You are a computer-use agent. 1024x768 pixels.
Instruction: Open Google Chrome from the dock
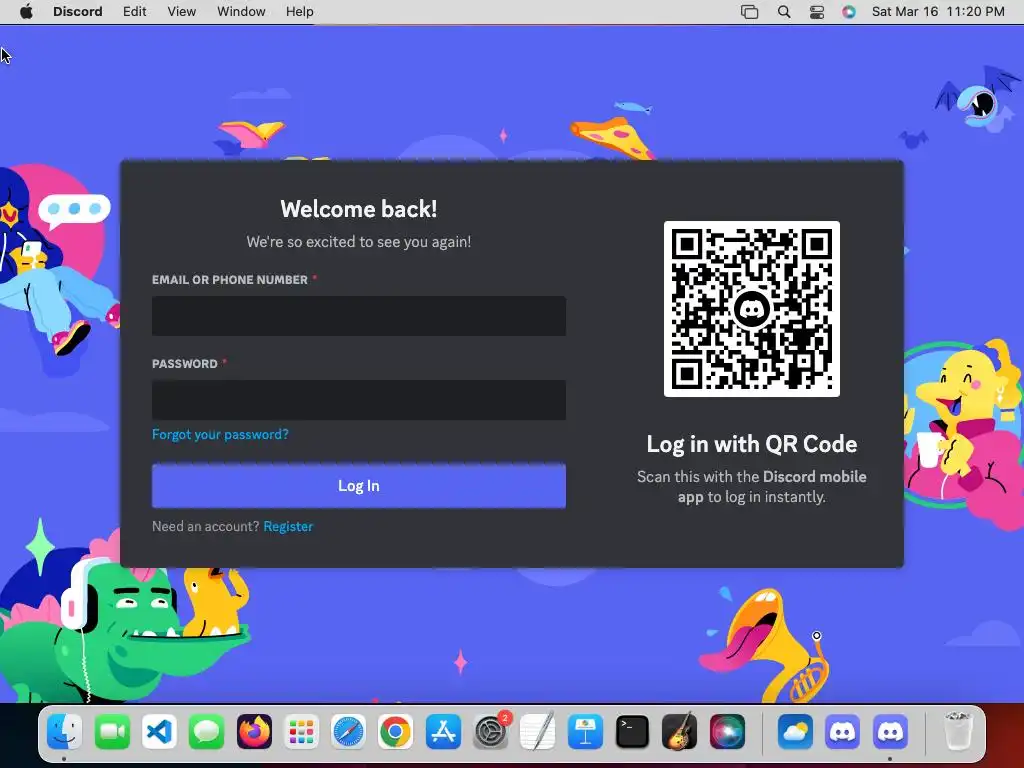[x=396, y=731]
